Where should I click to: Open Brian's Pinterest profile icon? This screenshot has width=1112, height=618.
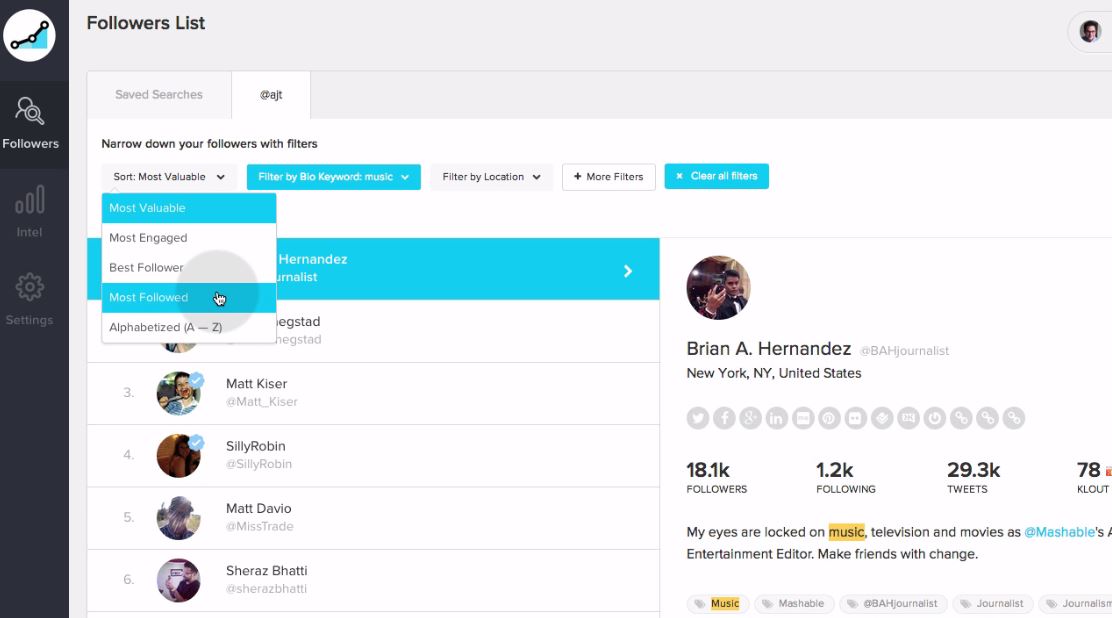click(x=829, y=418)
